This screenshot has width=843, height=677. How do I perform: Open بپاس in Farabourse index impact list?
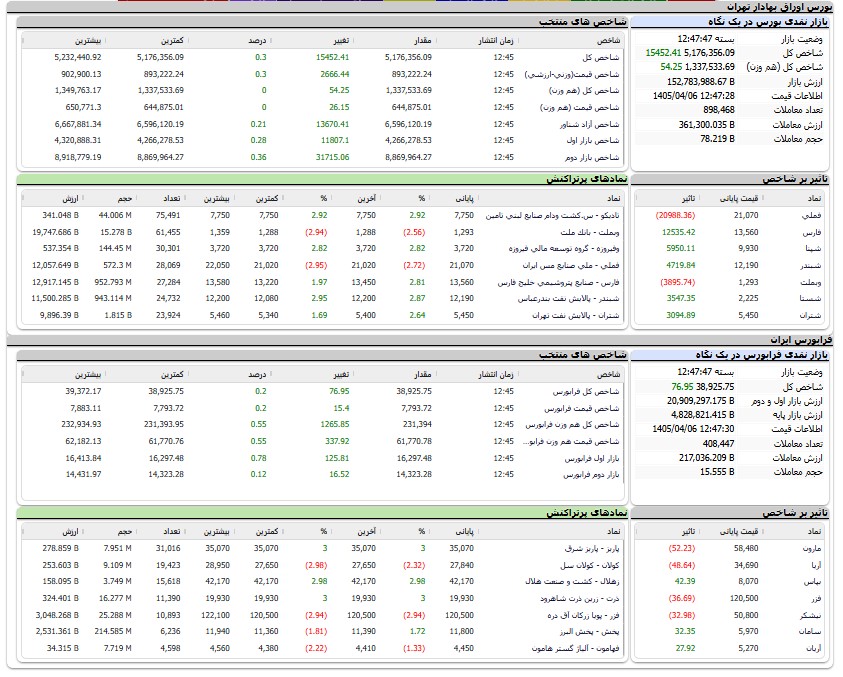click(813, 582)
